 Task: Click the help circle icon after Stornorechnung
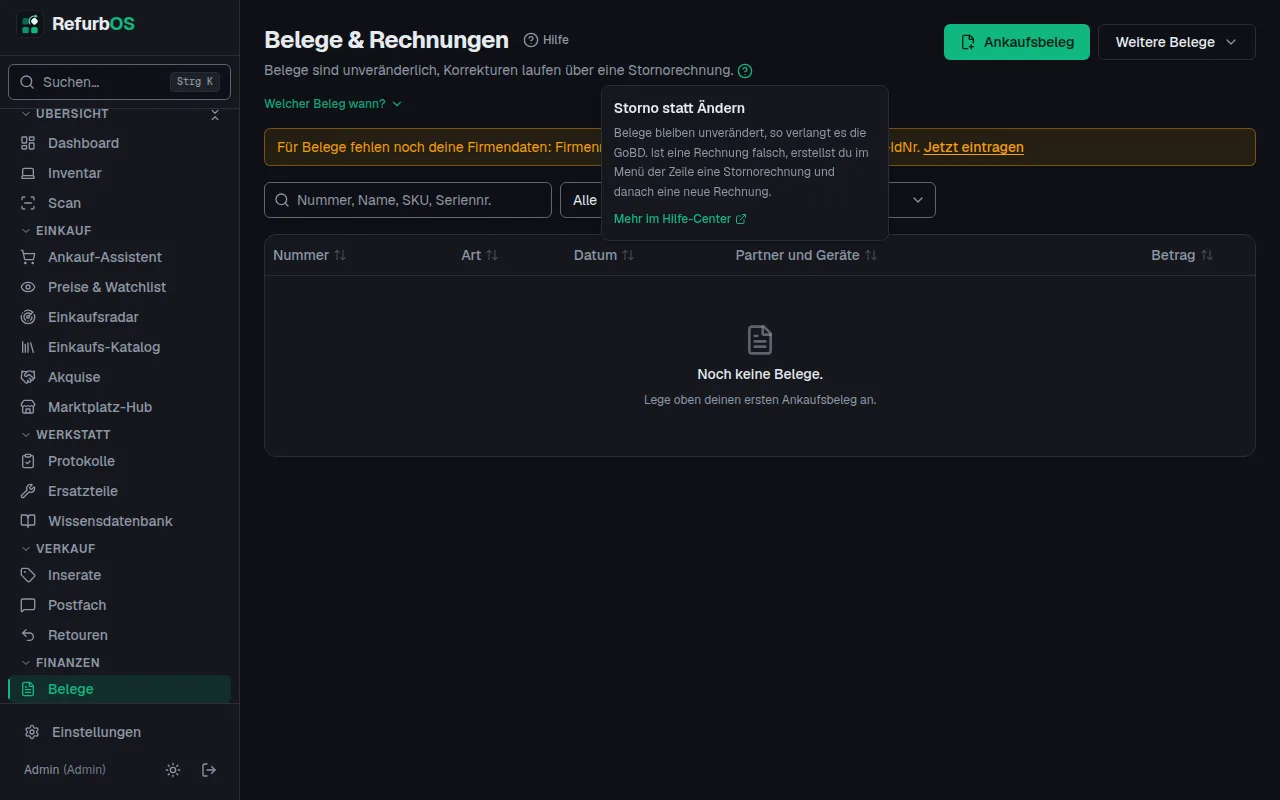coord(745,71)
